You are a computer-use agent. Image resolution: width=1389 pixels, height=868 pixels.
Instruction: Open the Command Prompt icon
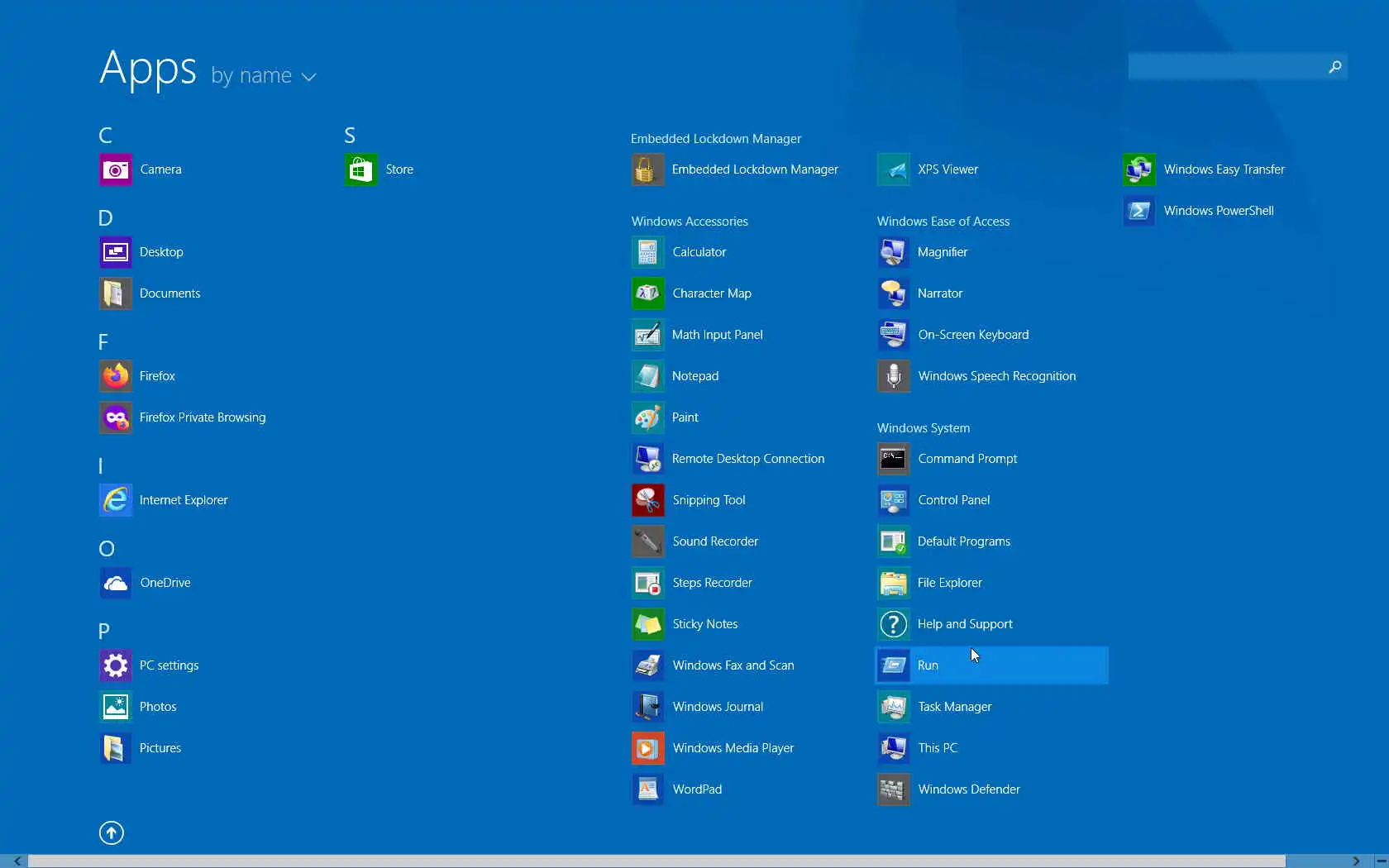pyautogui.click(x=894, y=459)
